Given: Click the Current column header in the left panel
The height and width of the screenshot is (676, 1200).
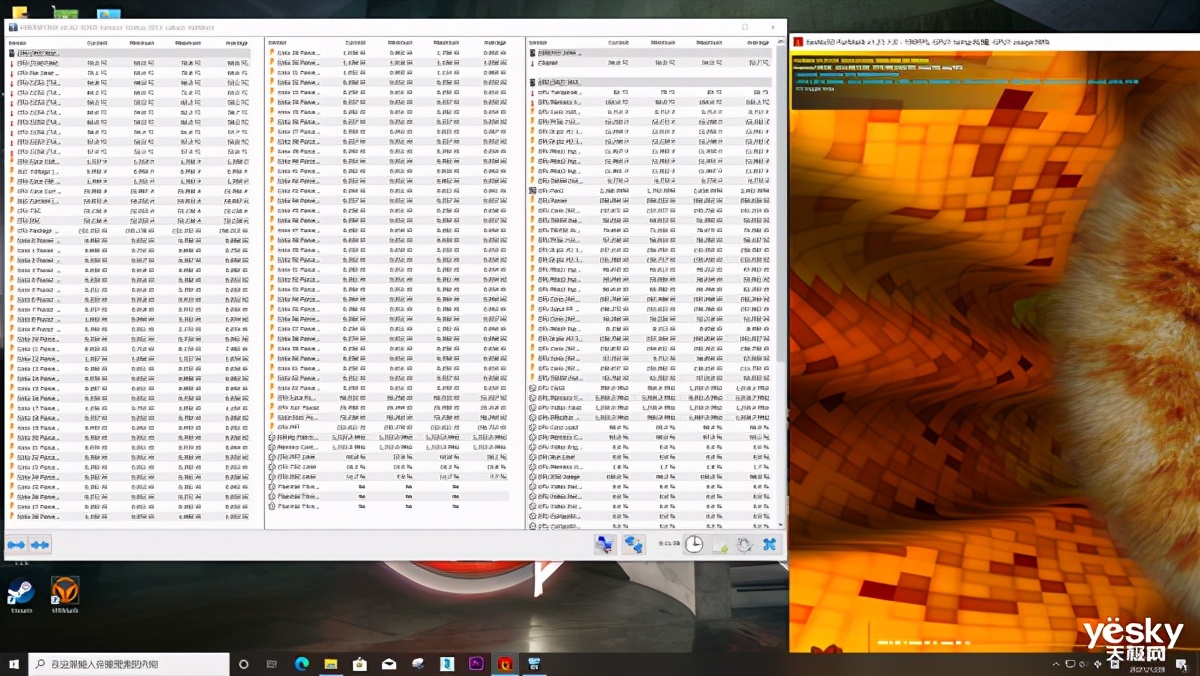Looking at the screenshot, I should (x=97, y=43).
